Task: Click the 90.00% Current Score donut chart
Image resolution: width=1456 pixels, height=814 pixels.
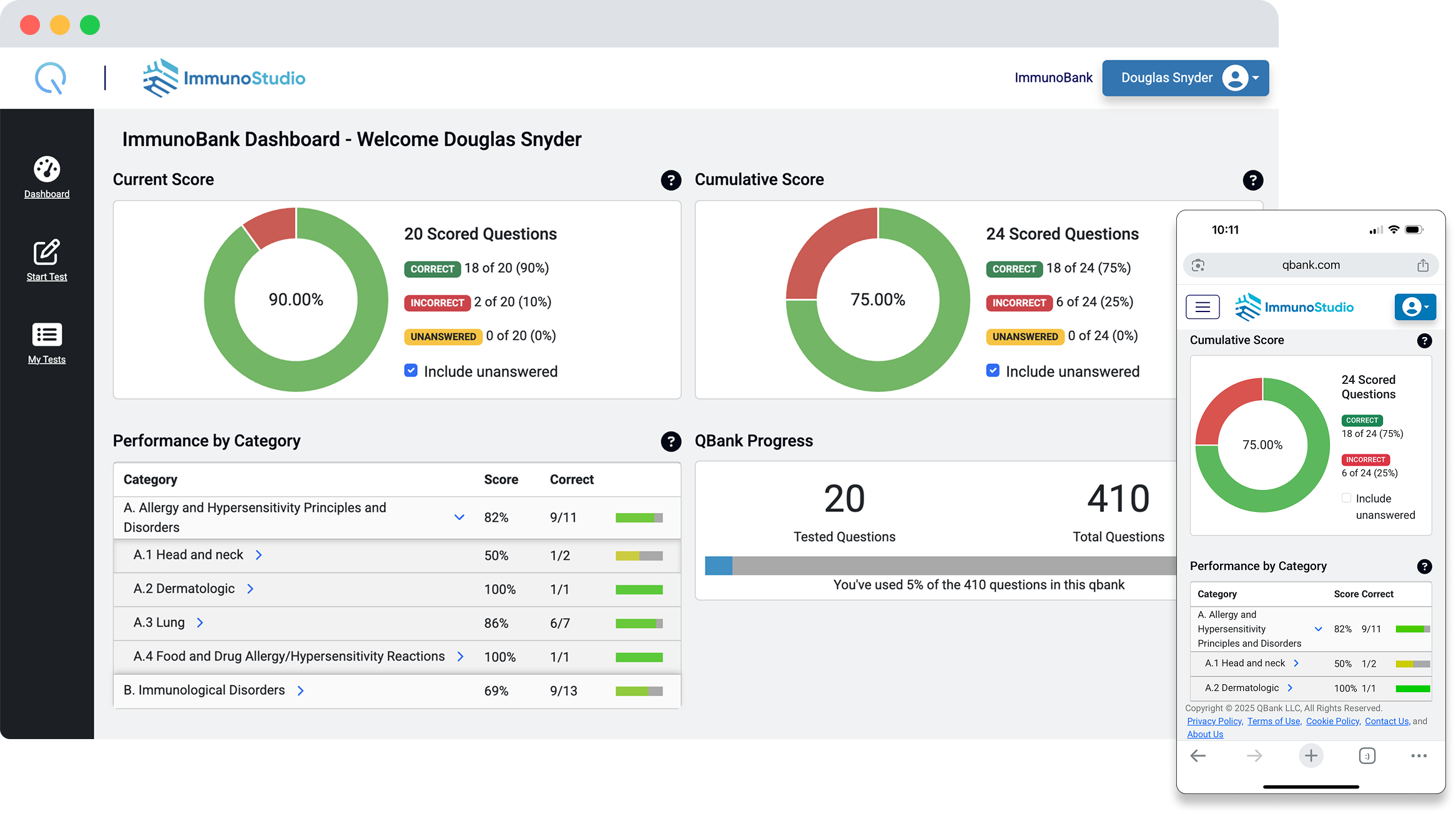Action: (296, 300)
